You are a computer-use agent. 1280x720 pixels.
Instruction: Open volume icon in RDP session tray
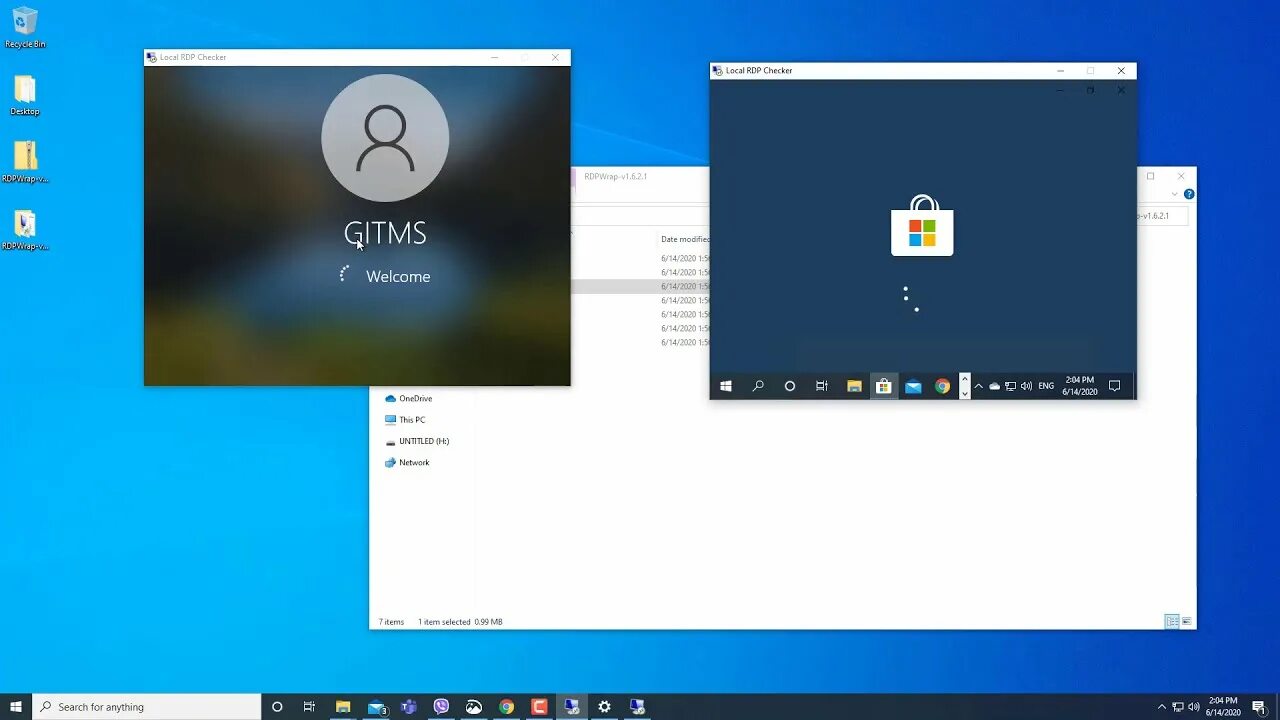coord(1026,386)
